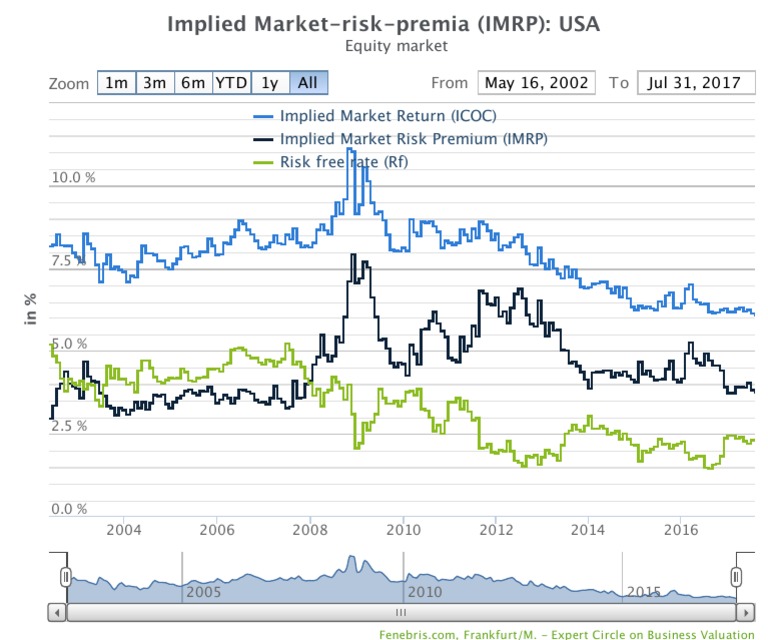Image resolution: width=768 pixels, height=640 pixels.
Task: Switch zoom to YTD
Action: pyautogui.click(x=231, y=83)
